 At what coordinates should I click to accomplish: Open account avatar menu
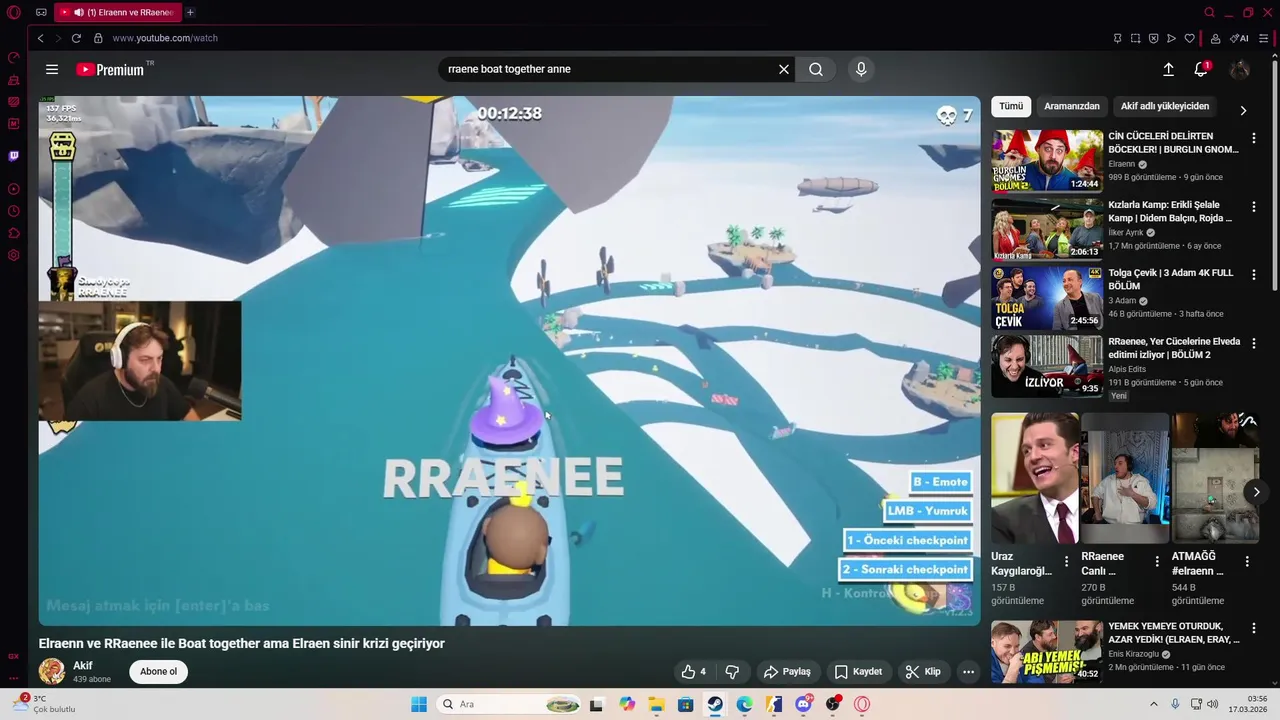tap(1240, 69)
